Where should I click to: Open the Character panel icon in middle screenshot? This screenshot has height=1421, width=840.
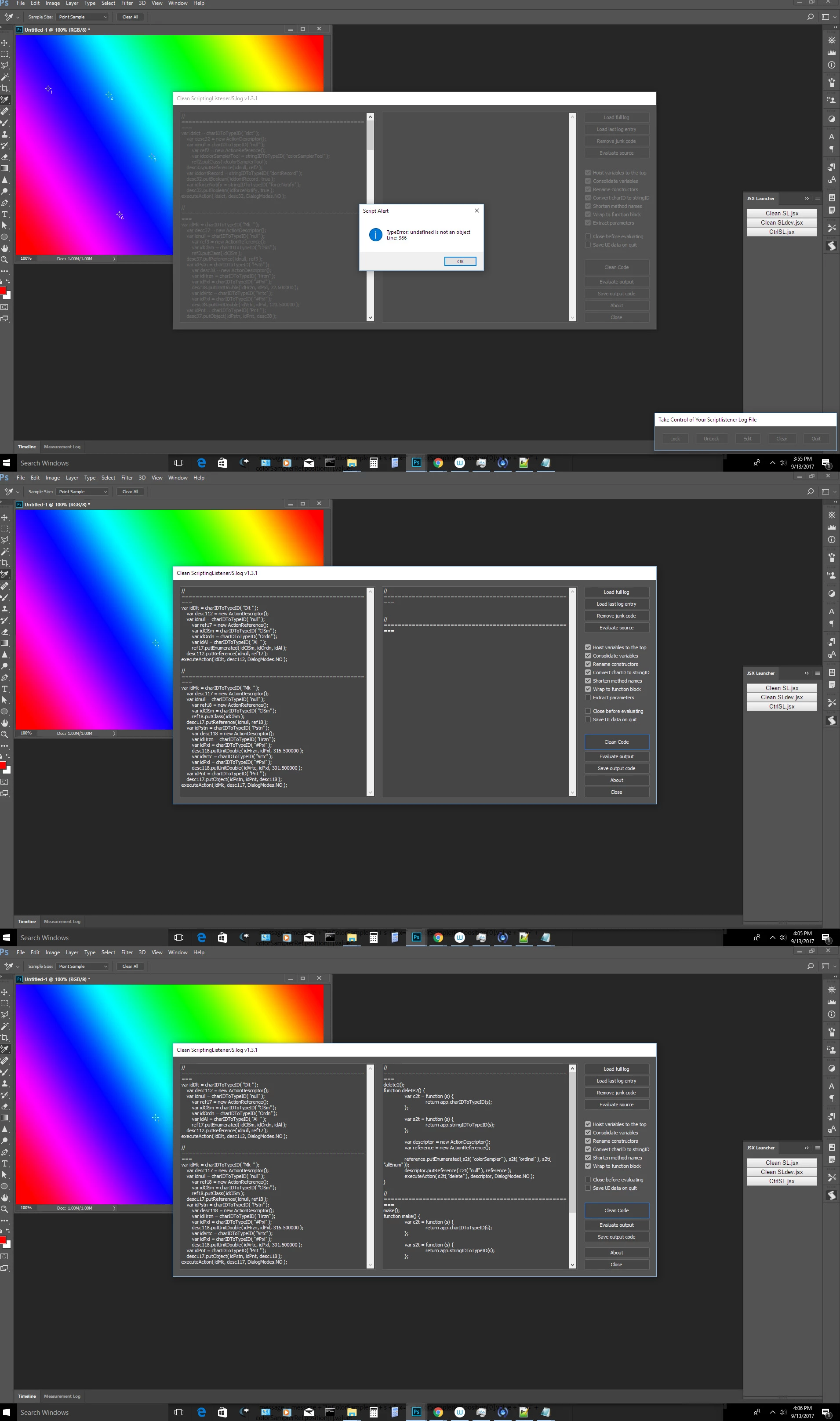(x=832, y=611)
